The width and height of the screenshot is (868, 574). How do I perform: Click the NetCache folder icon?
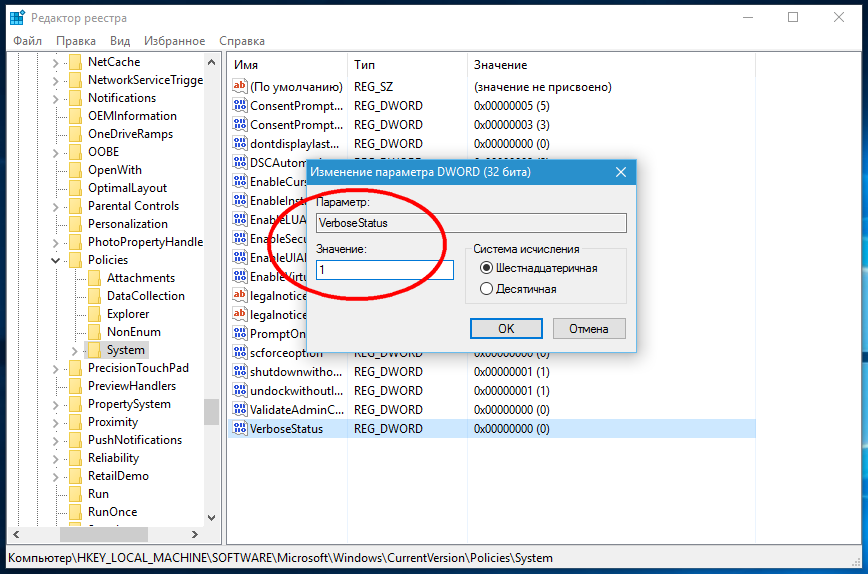point(76,62)
